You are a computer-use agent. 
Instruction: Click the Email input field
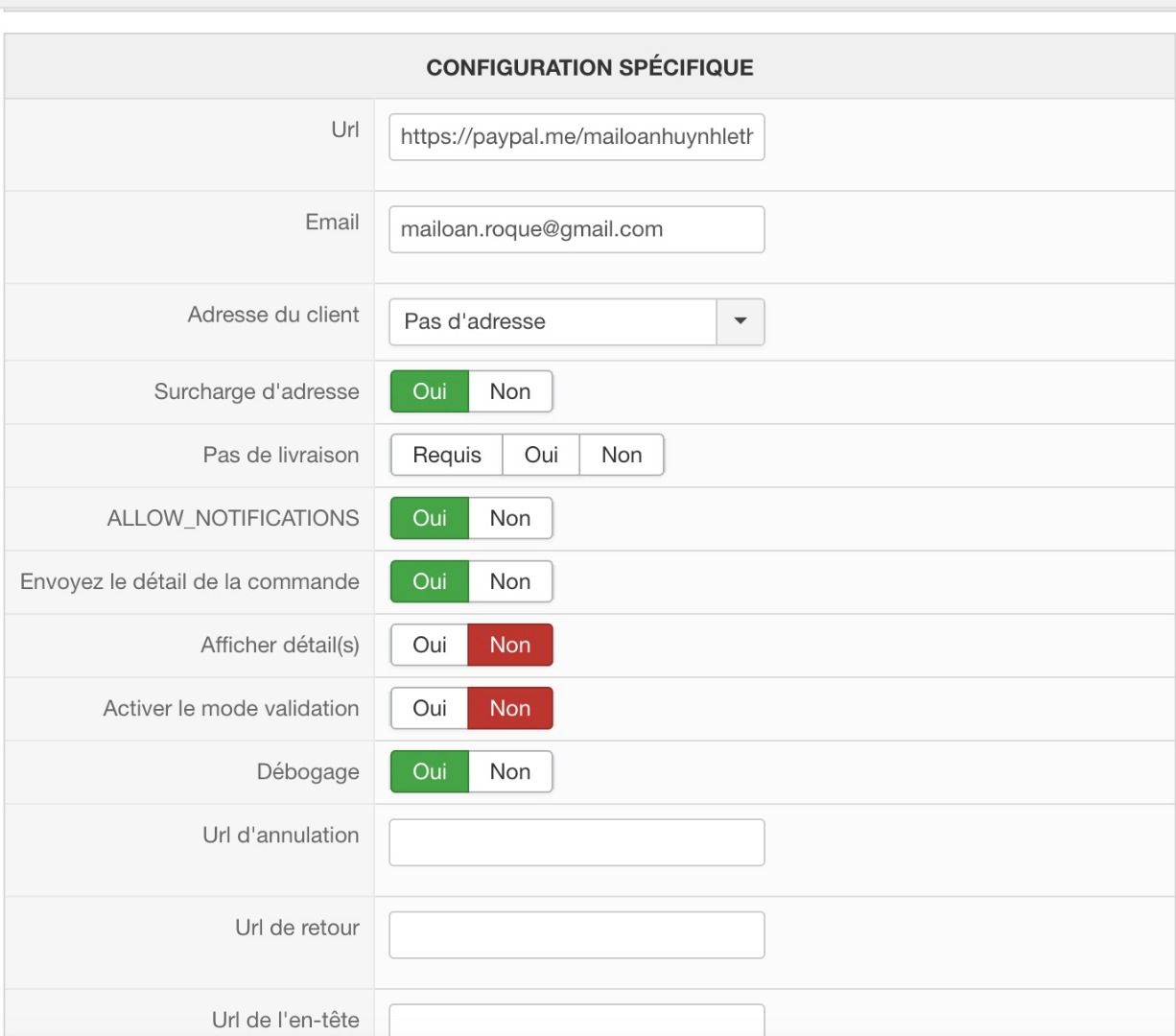[x=576, y=229]
